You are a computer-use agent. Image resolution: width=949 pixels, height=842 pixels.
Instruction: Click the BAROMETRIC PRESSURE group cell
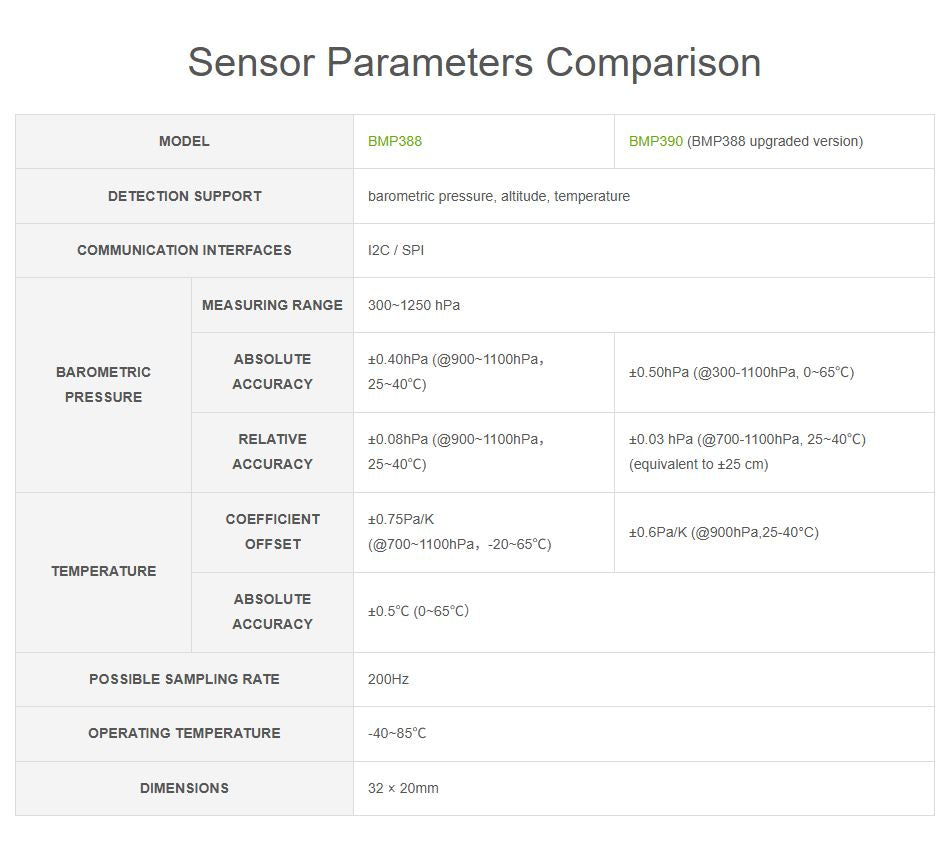(103, 384)
